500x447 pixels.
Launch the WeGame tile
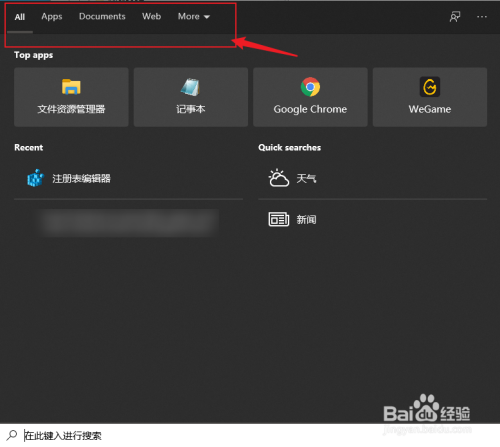point(430,97)
